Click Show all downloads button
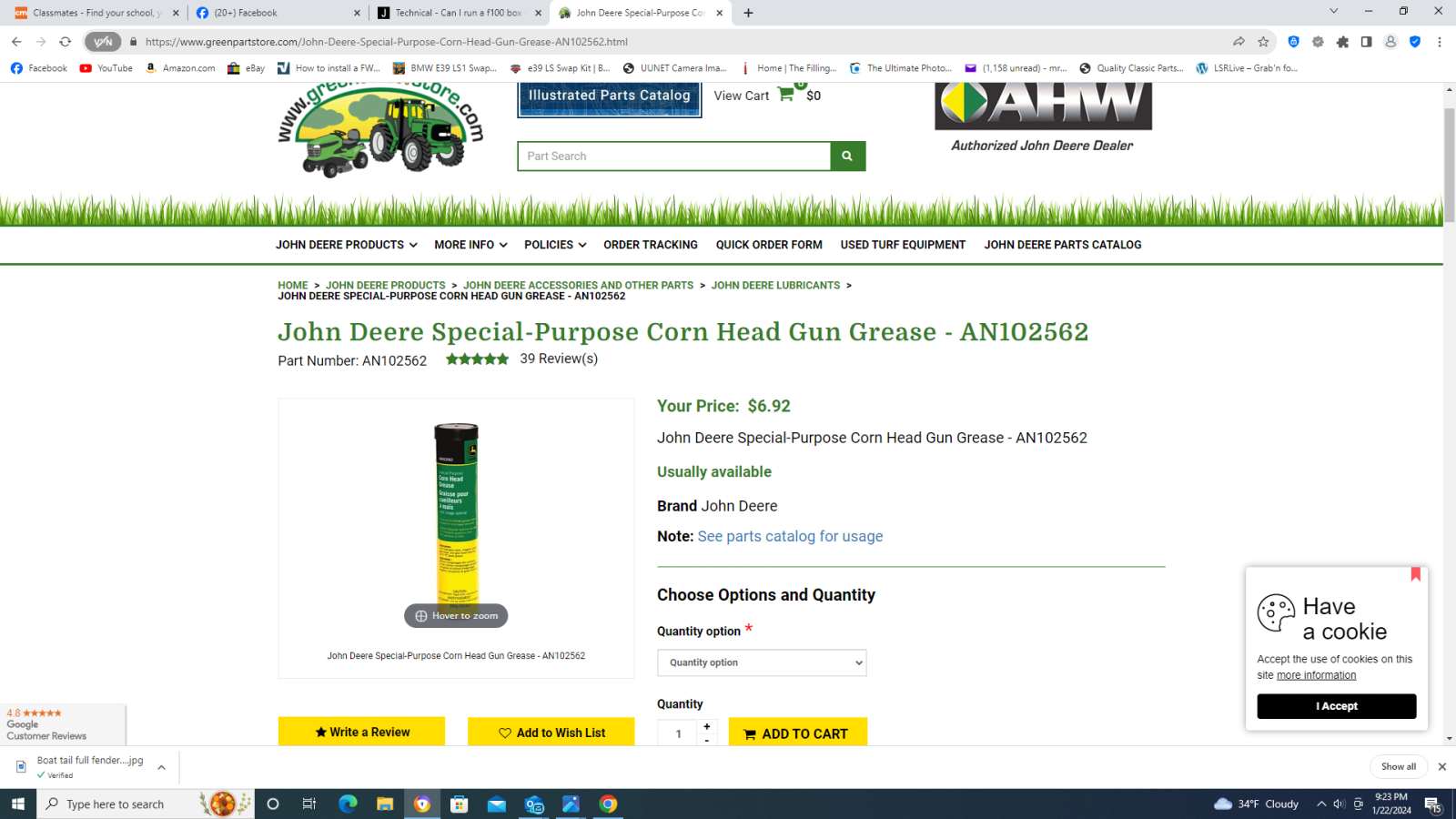 click(1399, 767)
